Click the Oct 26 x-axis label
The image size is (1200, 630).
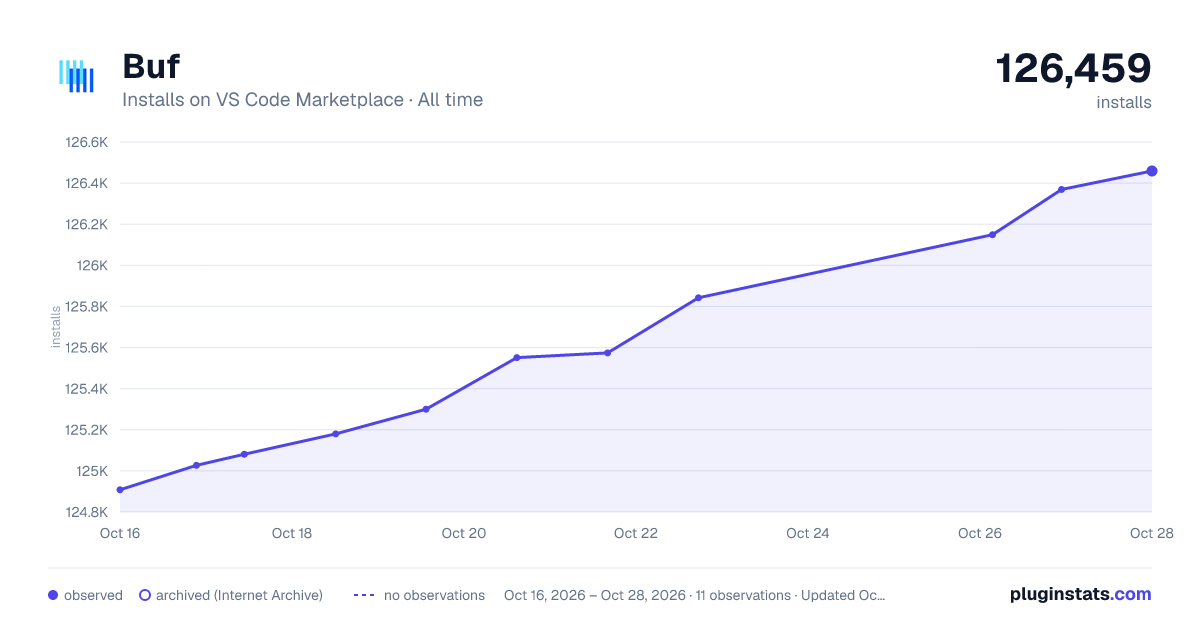coord(980,533)
